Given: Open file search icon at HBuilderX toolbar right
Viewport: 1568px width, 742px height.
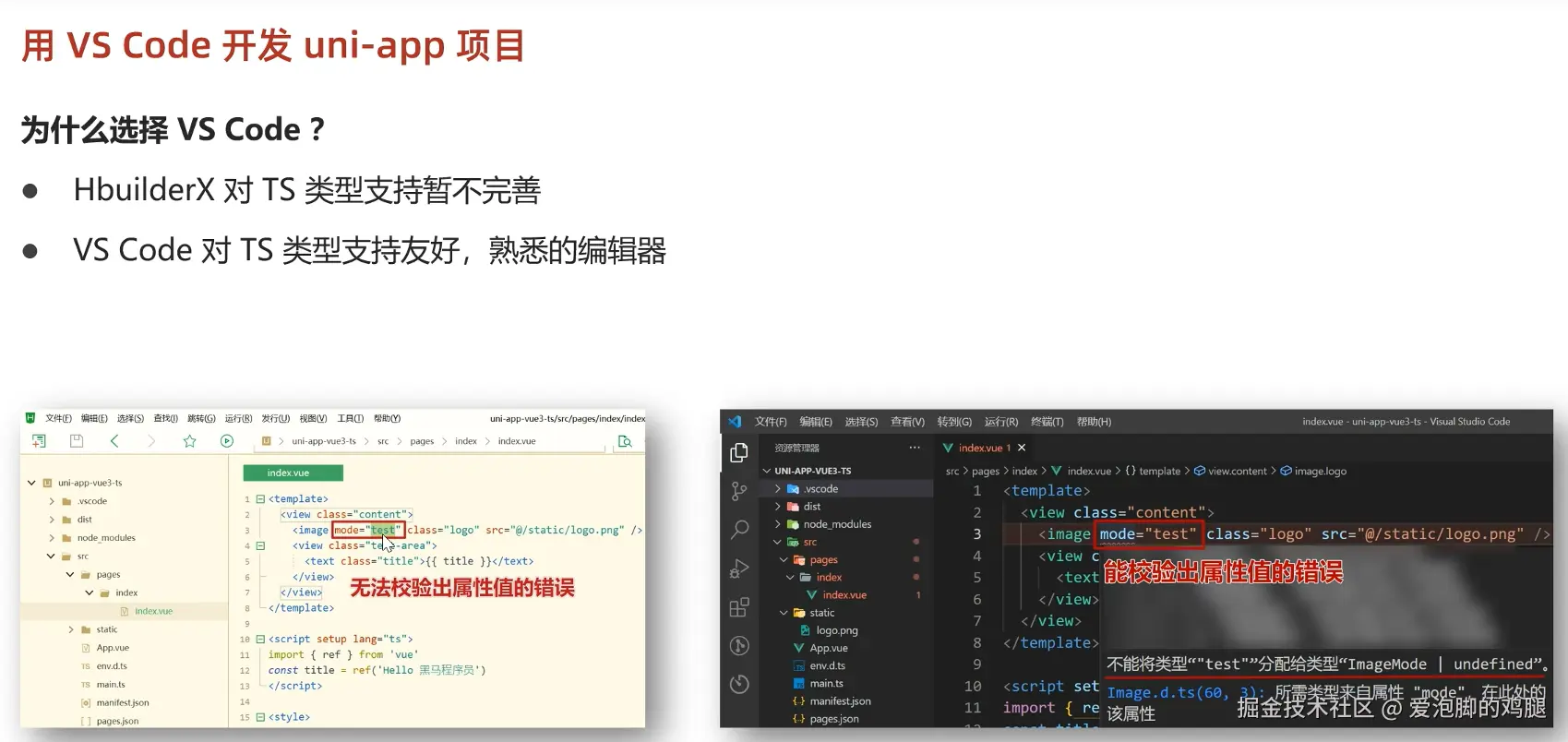Looking at the screenshot, I should click(x=625, y=441).
